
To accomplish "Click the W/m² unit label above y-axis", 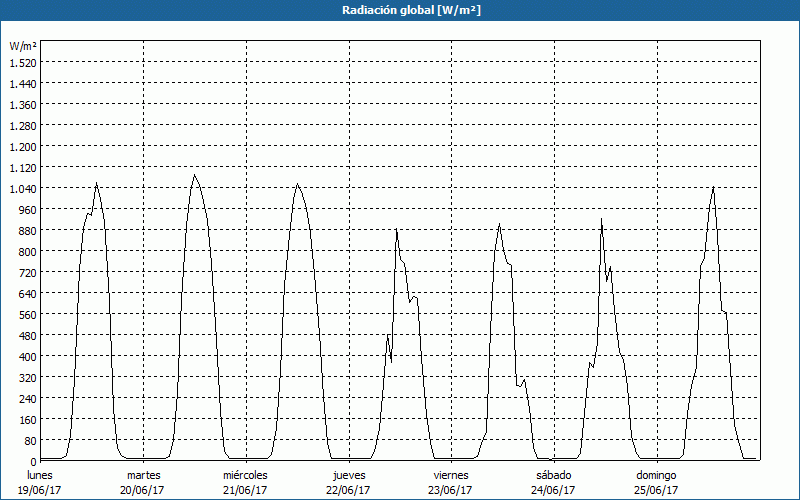I will pyautogui.click(x=23, y=46).
